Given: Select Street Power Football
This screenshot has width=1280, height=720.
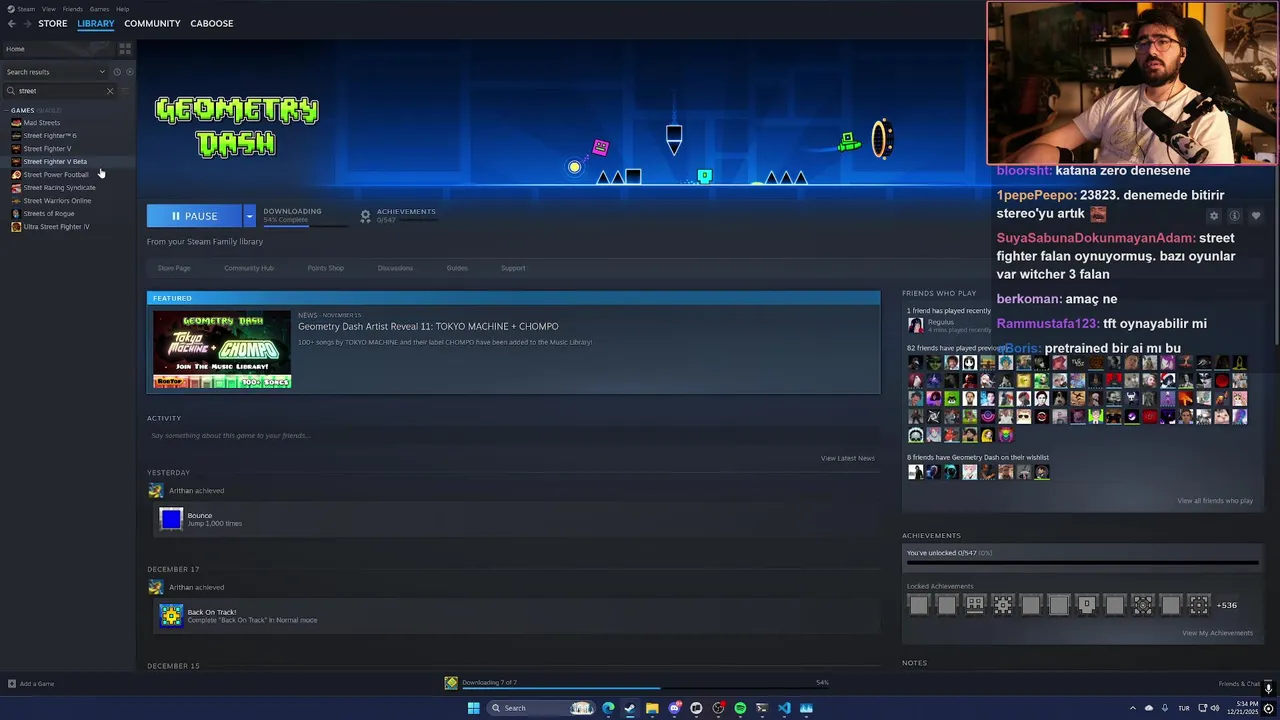Looking at the screenshot, I should pos(56,175).
